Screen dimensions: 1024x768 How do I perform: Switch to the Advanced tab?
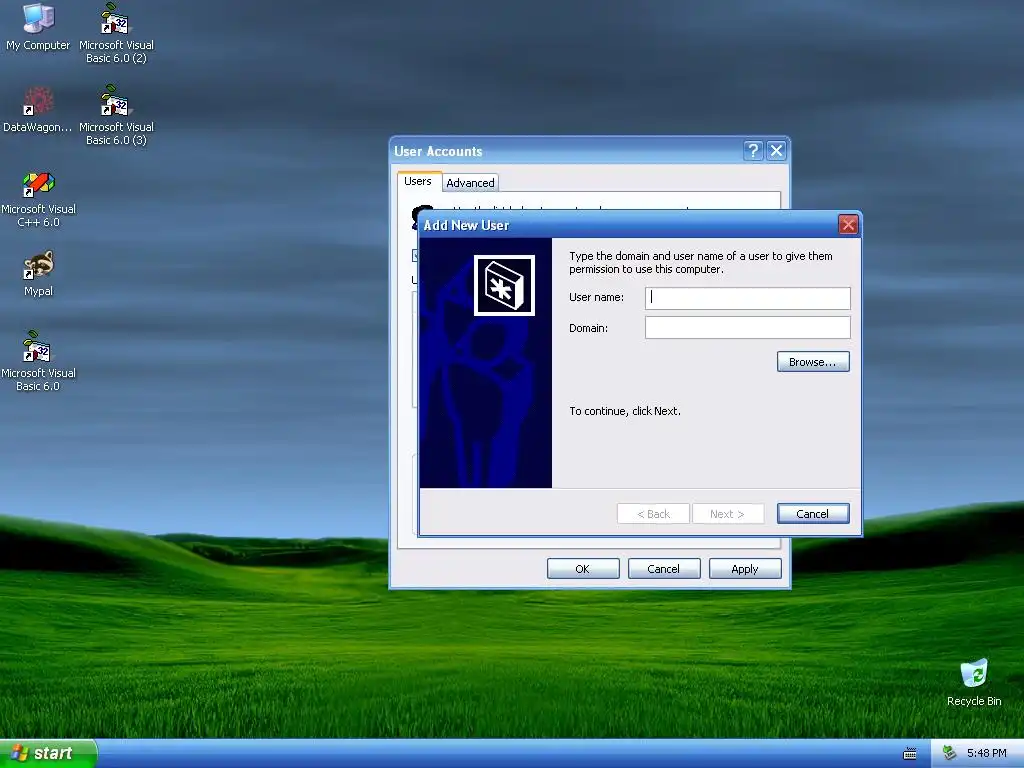pos(470,183)
